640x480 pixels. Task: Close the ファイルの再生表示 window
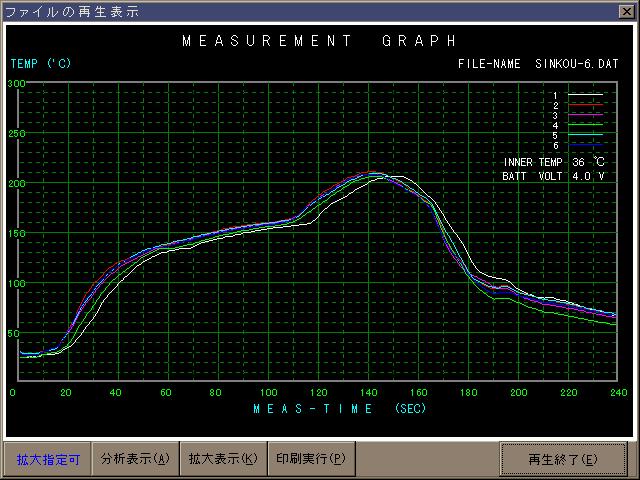tap(627, 11)
